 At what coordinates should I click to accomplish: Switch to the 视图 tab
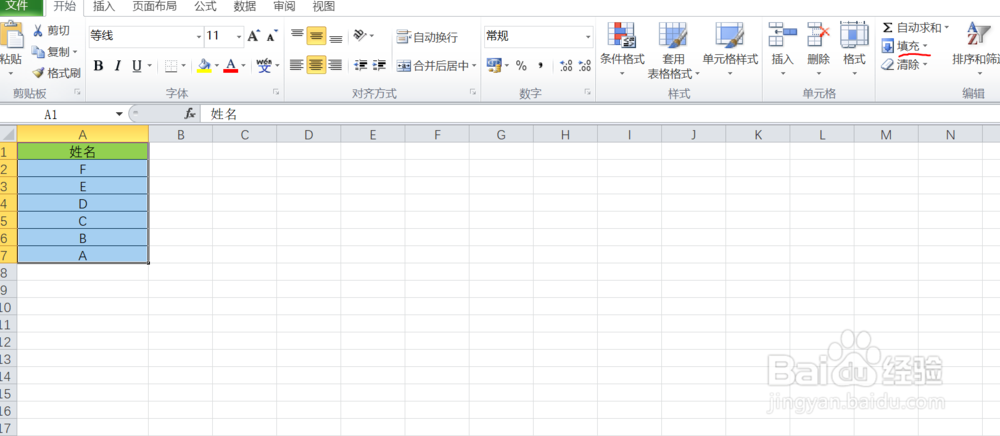324,7
